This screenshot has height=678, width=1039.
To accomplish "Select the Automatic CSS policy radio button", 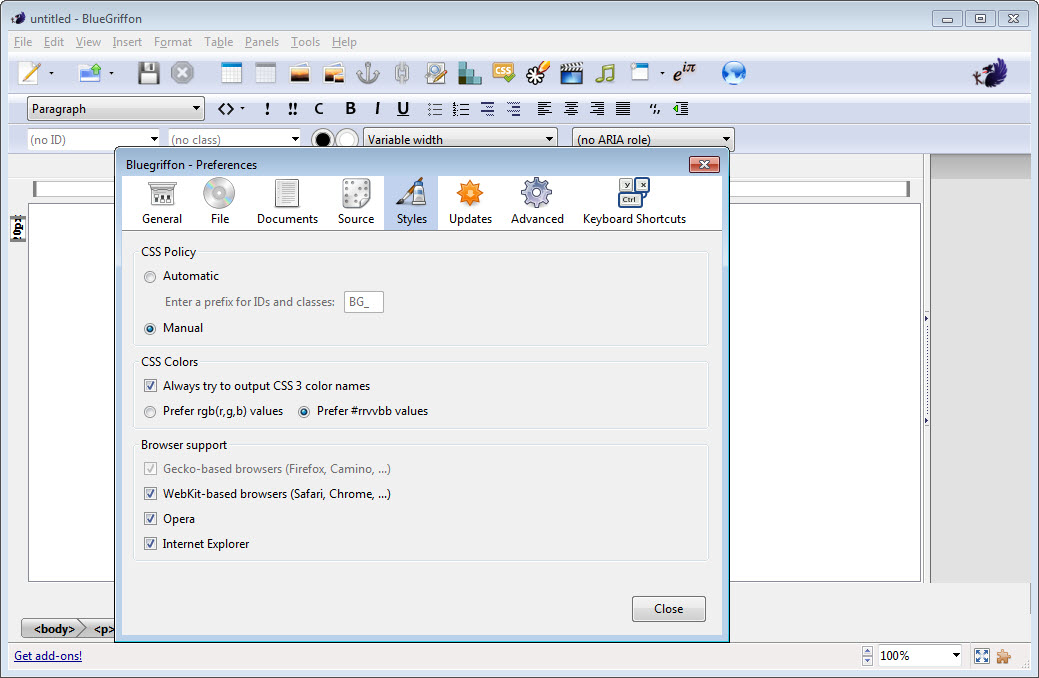I will (150, 276).
